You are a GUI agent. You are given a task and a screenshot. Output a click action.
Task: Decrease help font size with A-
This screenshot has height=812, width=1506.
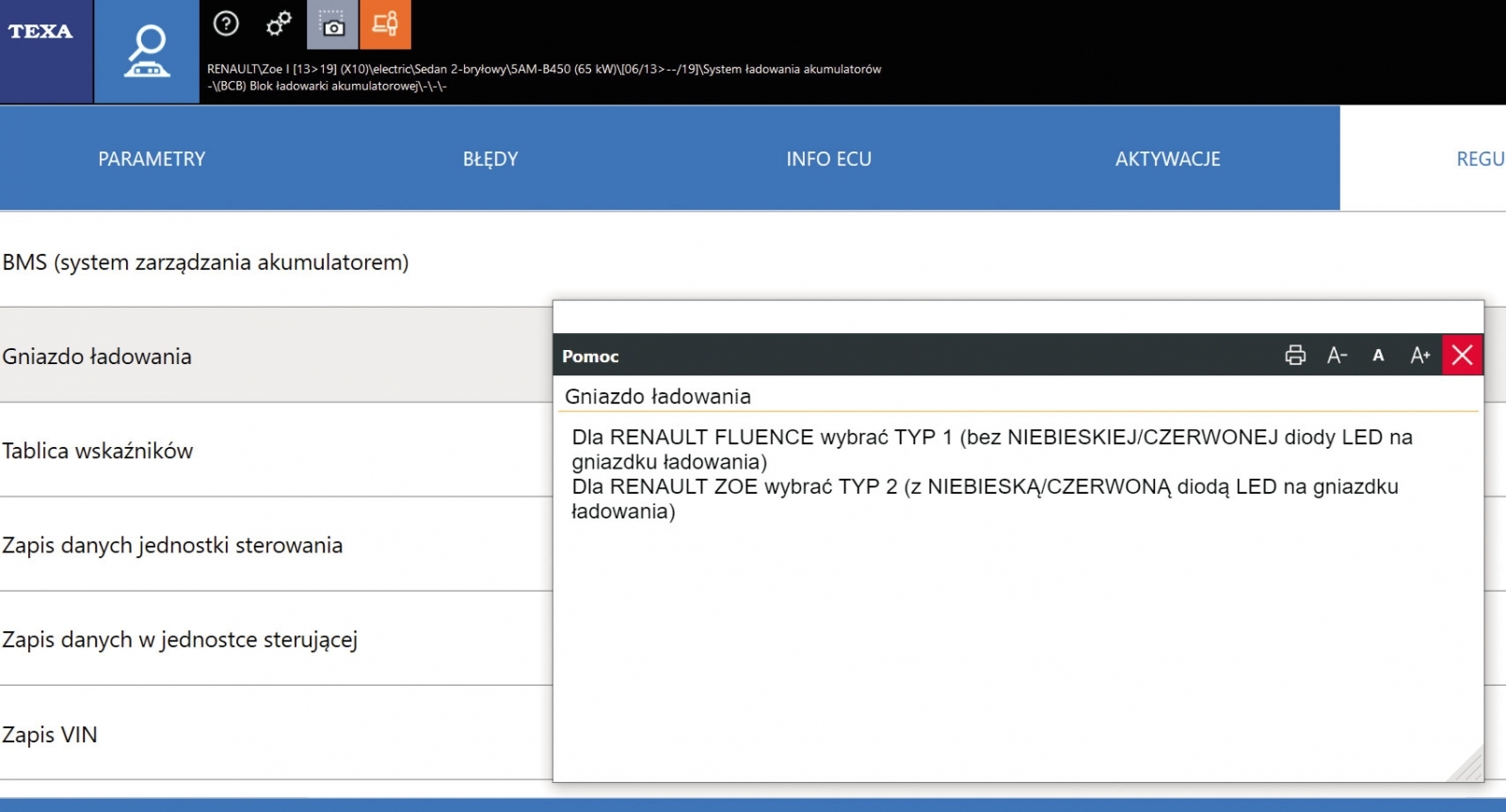pyautogui.click(x=1337, y=355)
